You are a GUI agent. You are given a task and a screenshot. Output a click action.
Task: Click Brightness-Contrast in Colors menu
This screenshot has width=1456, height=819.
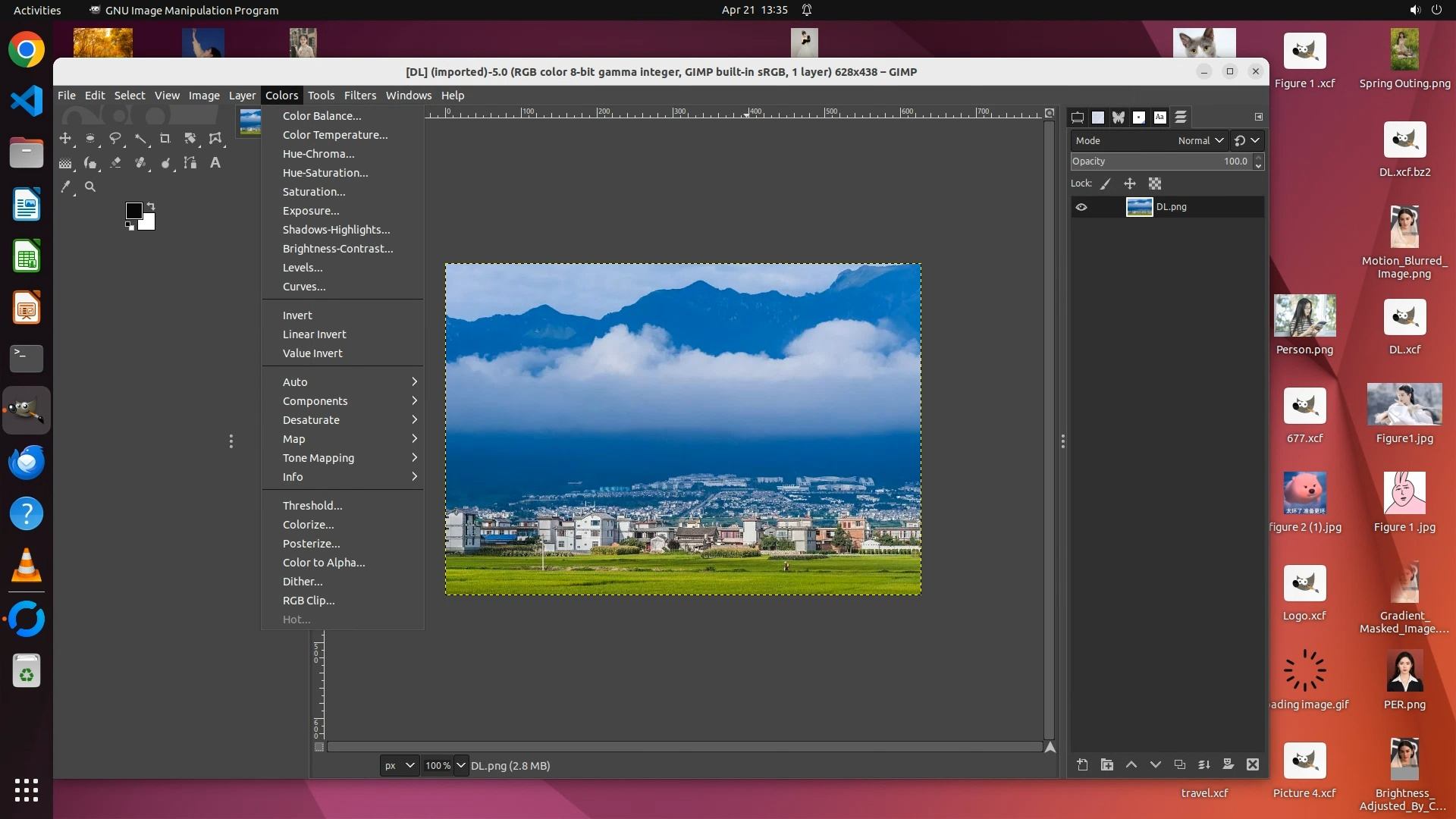[x=337, y=249]
